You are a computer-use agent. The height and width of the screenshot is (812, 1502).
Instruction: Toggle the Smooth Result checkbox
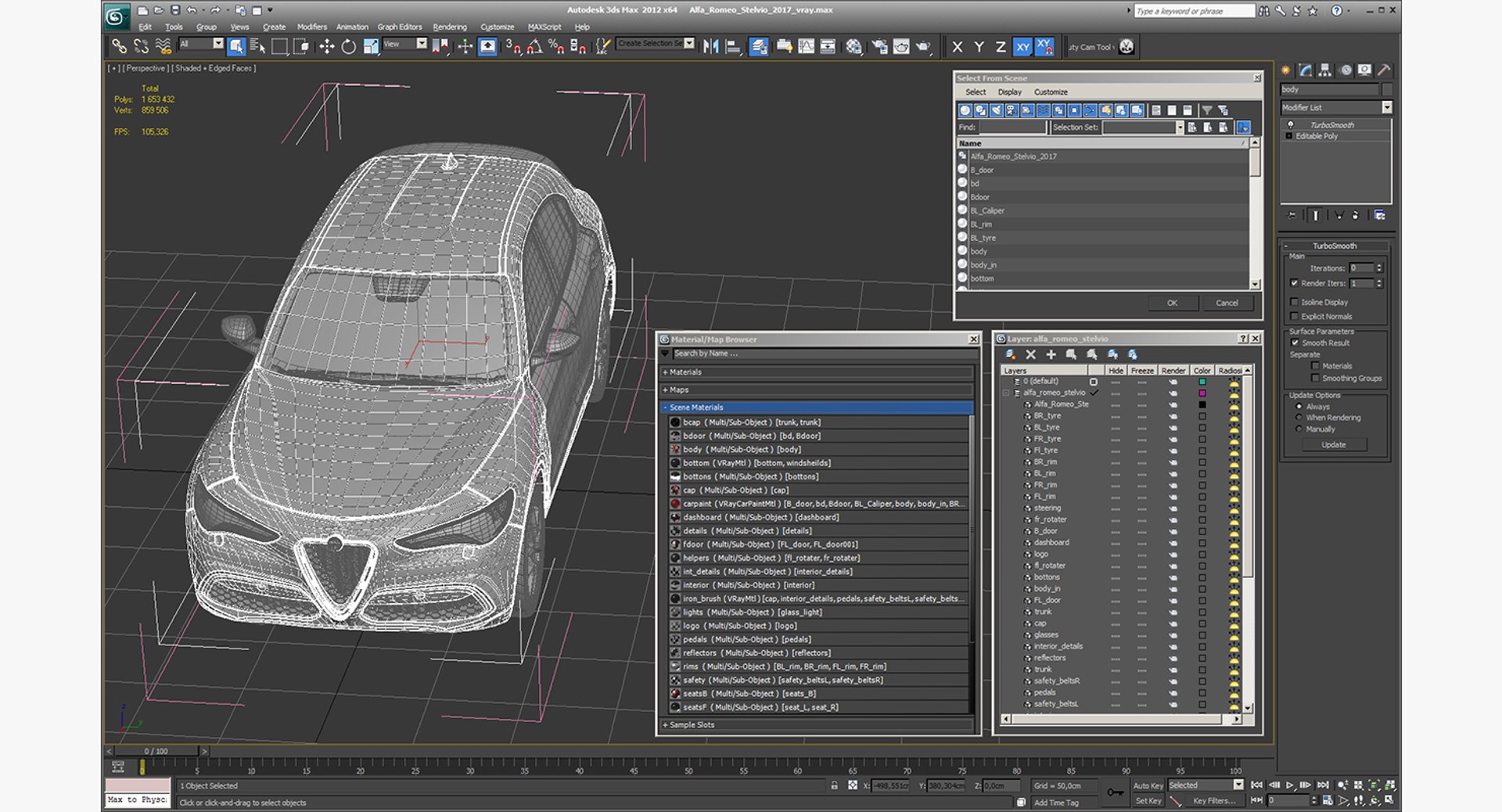pyautogui.click(x=1294, y=343)
